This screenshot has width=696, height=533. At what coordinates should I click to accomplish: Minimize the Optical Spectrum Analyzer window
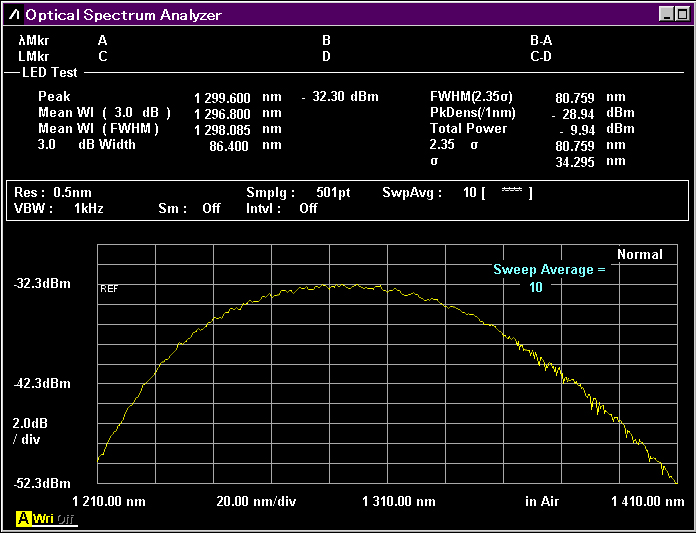(667, 14)
